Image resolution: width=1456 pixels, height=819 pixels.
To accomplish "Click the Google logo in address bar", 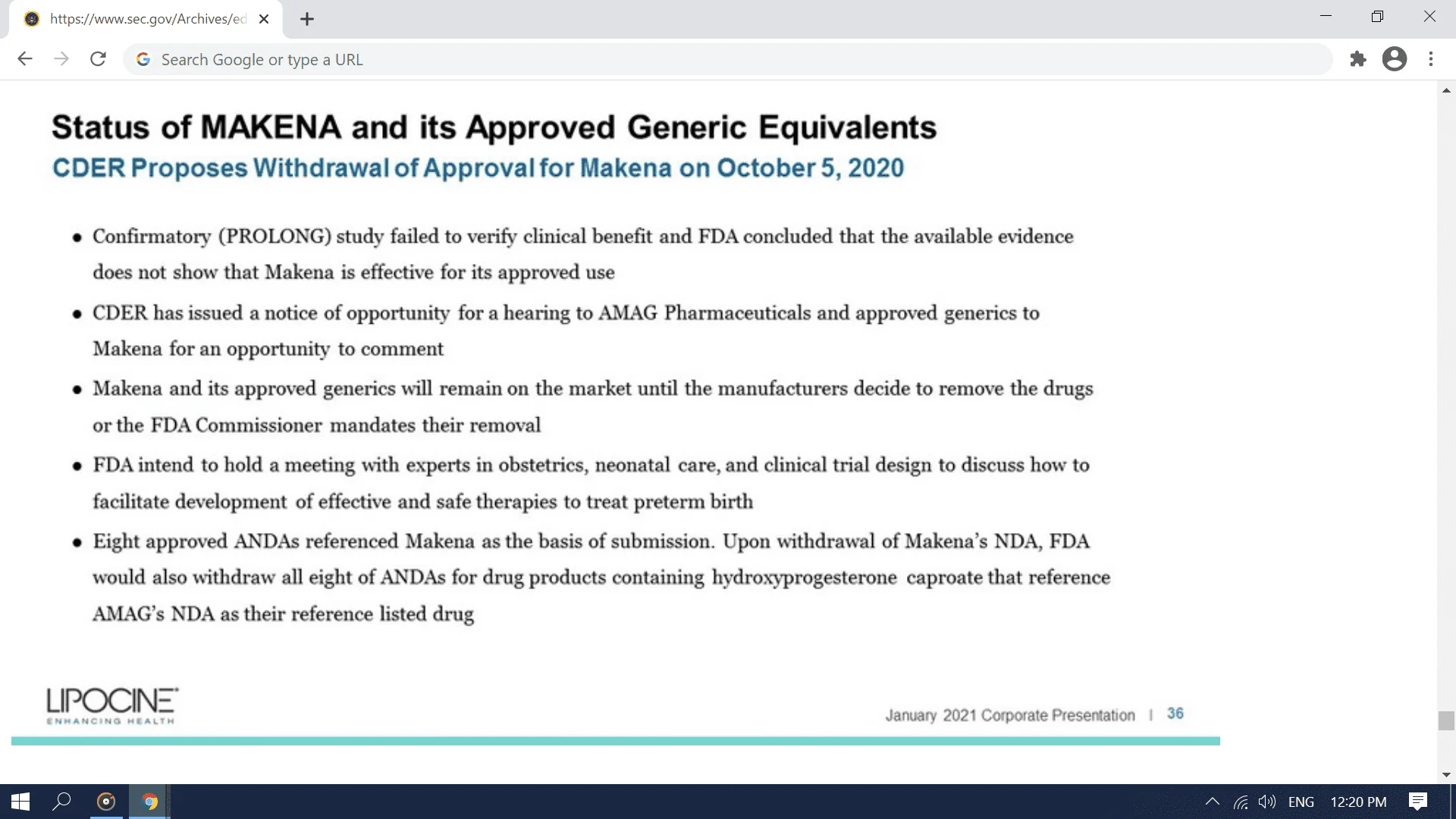I will click(x=143, y=59).
